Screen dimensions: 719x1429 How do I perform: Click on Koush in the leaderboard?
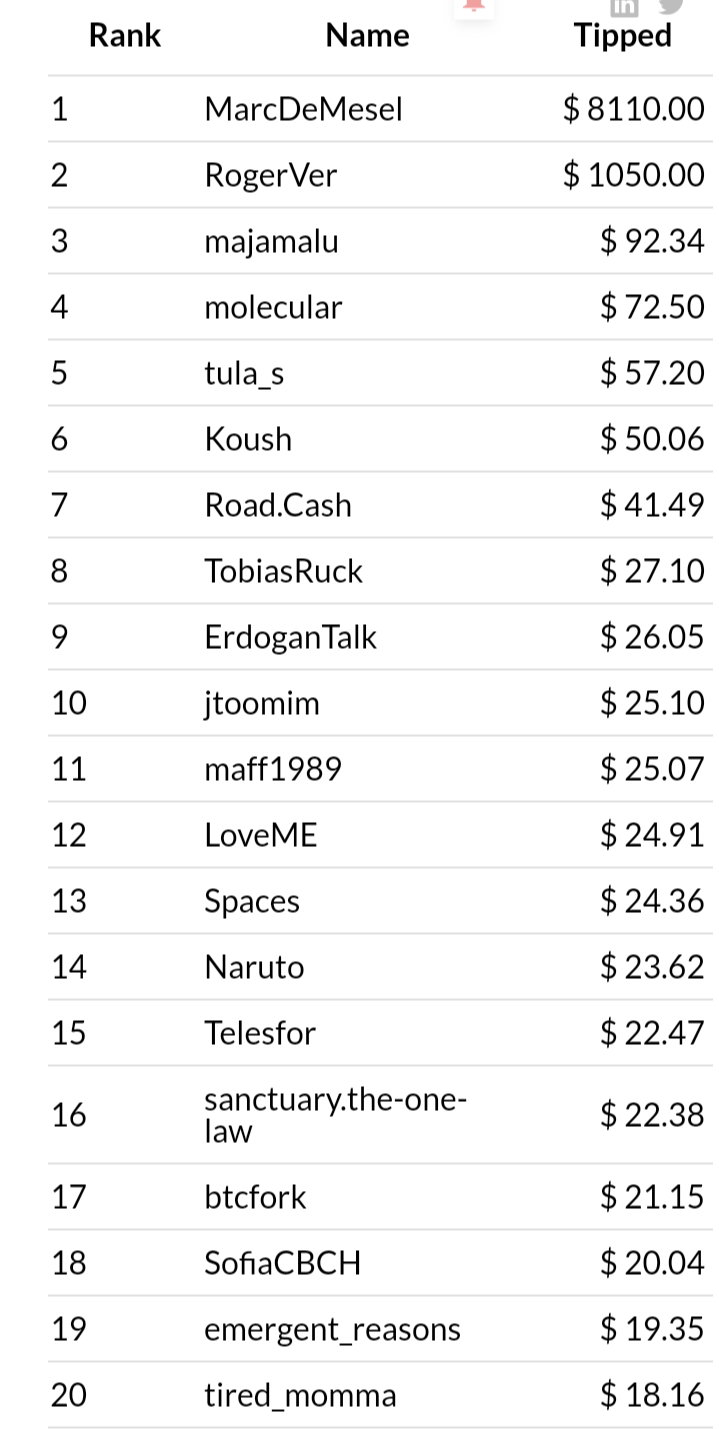pos(248,439)
